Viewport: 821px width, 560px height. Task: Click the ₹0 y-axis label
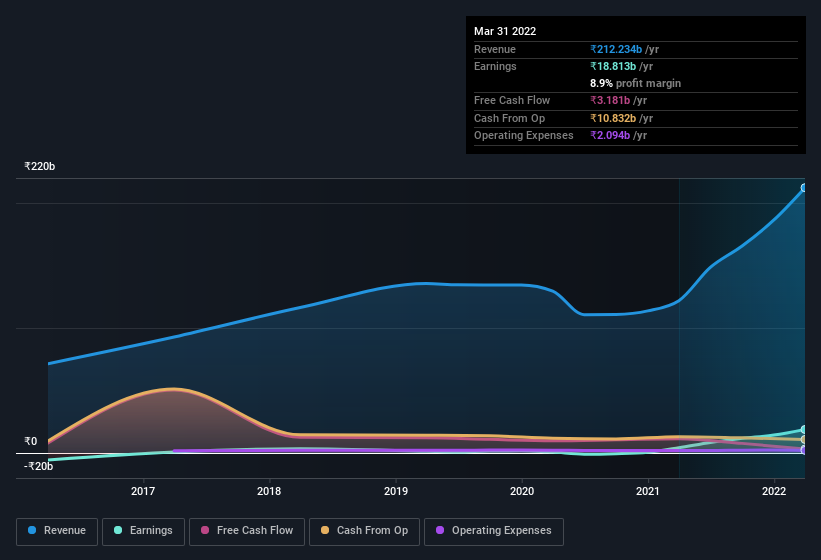[31, 441]
